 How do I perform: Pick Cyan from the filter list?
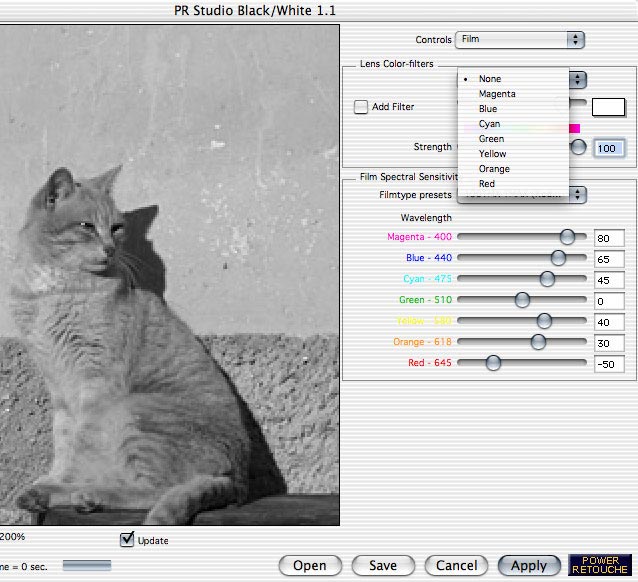pyautogui.click(x=489, y=124)
